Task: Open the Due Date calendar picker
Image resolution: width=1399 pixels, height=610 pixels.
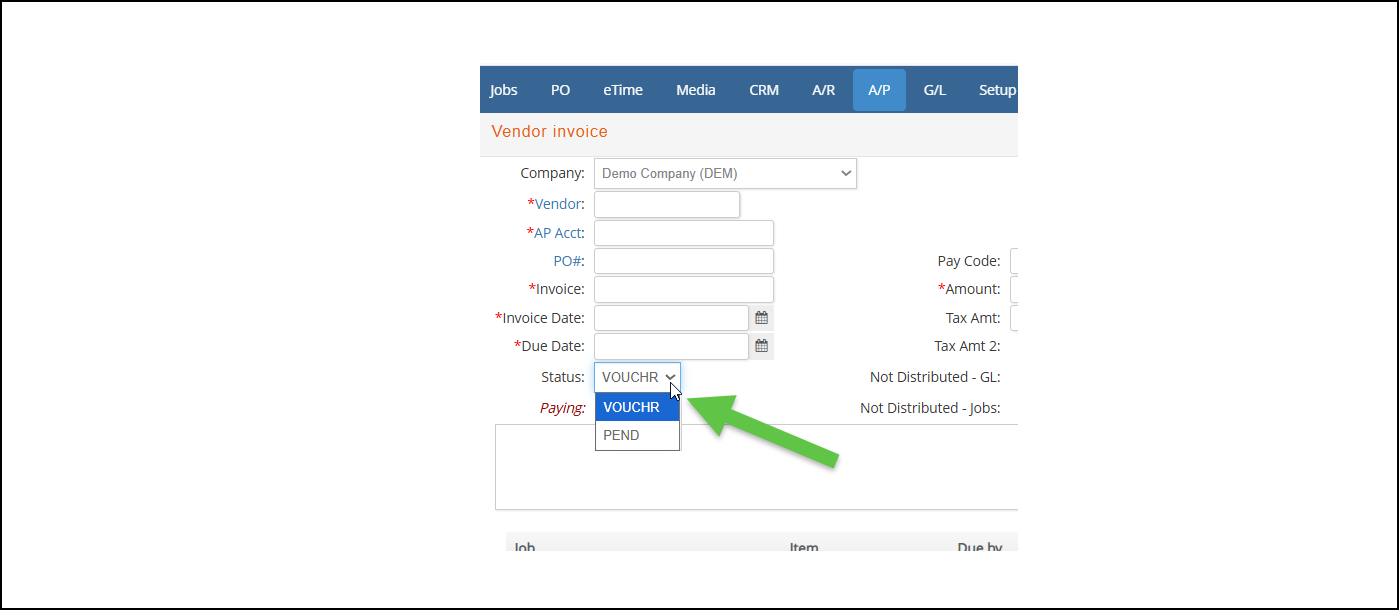Action: coord(761,346)
